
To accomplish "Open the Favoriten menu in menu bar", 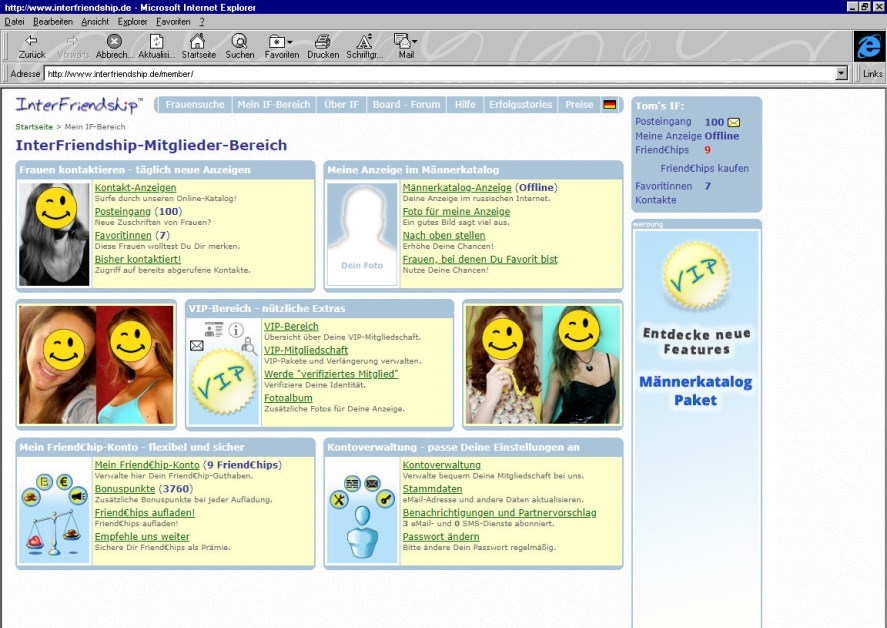I will point(173,21).
